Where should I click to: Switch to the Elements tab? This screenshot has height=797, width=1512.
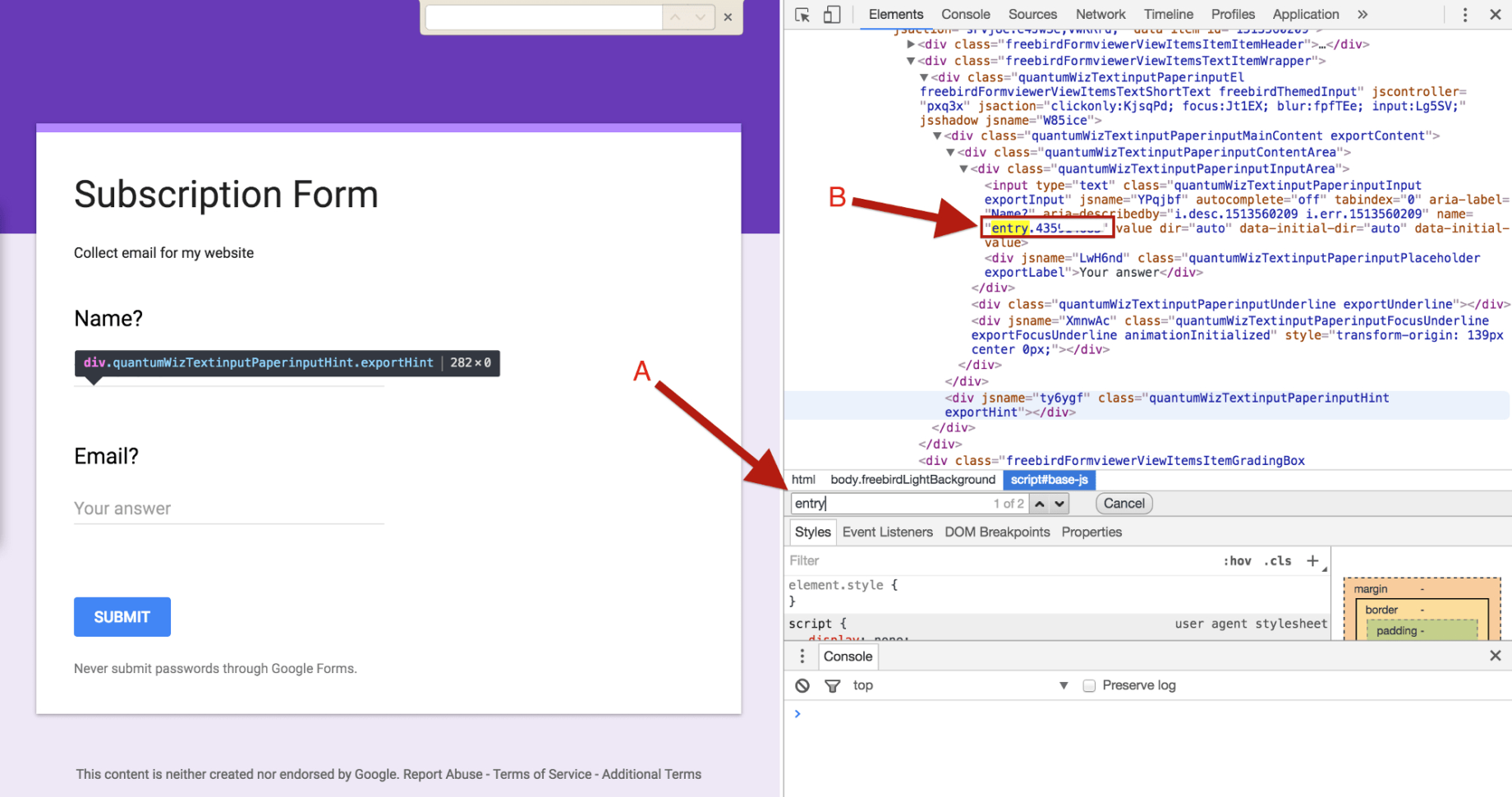pyautogui.click(x=895, y=14)
